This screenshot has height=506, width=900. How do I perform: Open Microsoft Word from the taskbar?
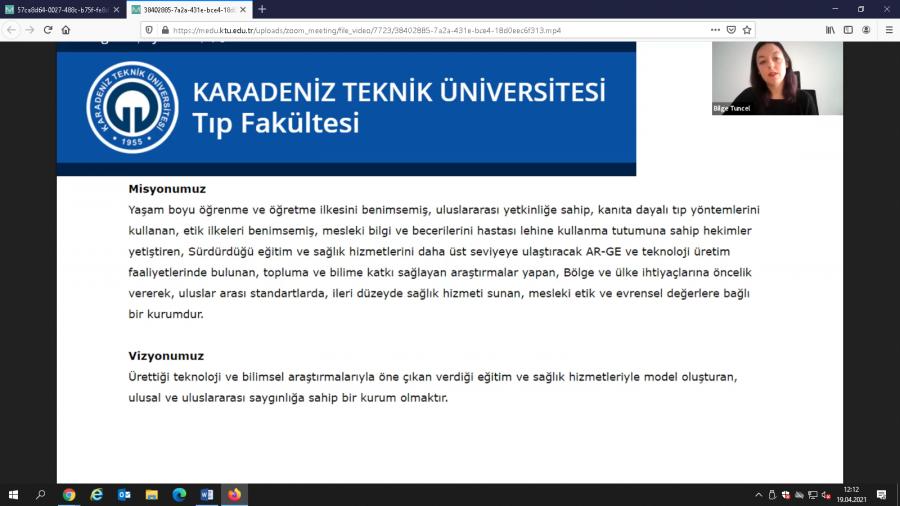pos(207,494)
